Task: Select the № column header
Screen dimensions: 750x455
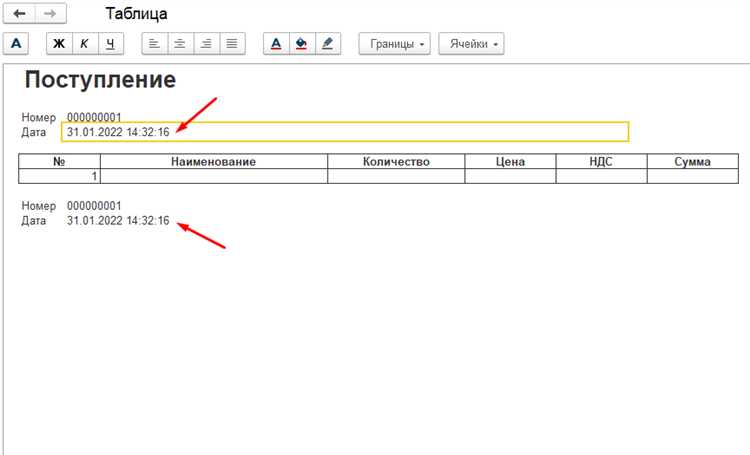Action: [59, 161]
